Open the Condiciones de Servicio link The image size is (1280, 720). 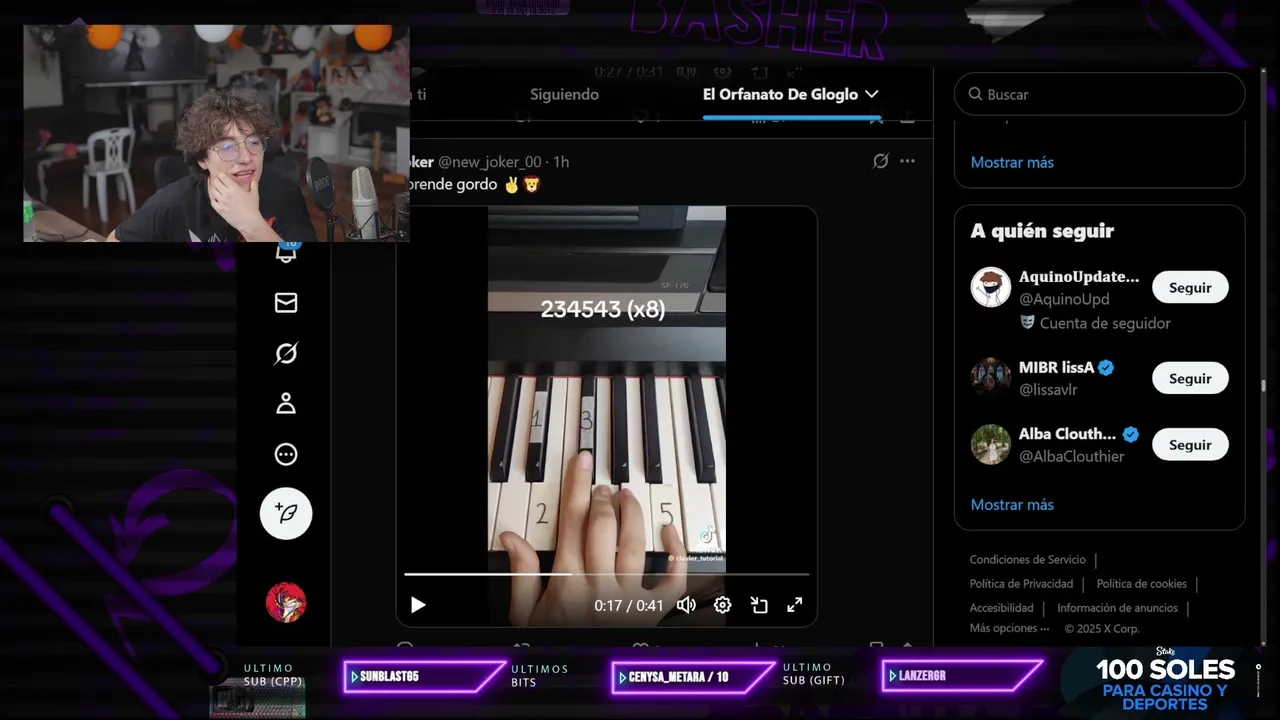[x=1027, y=560]
